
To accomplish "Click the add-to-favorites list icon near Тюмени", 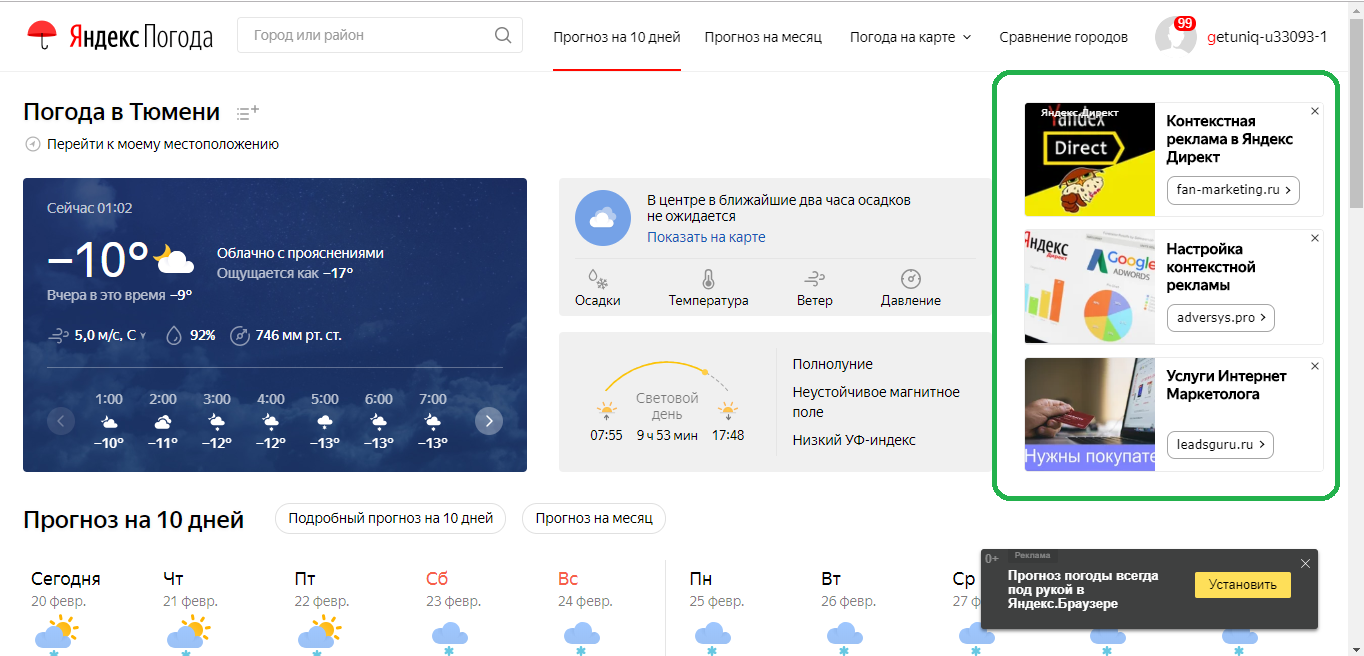I will [x=247, y=113].
